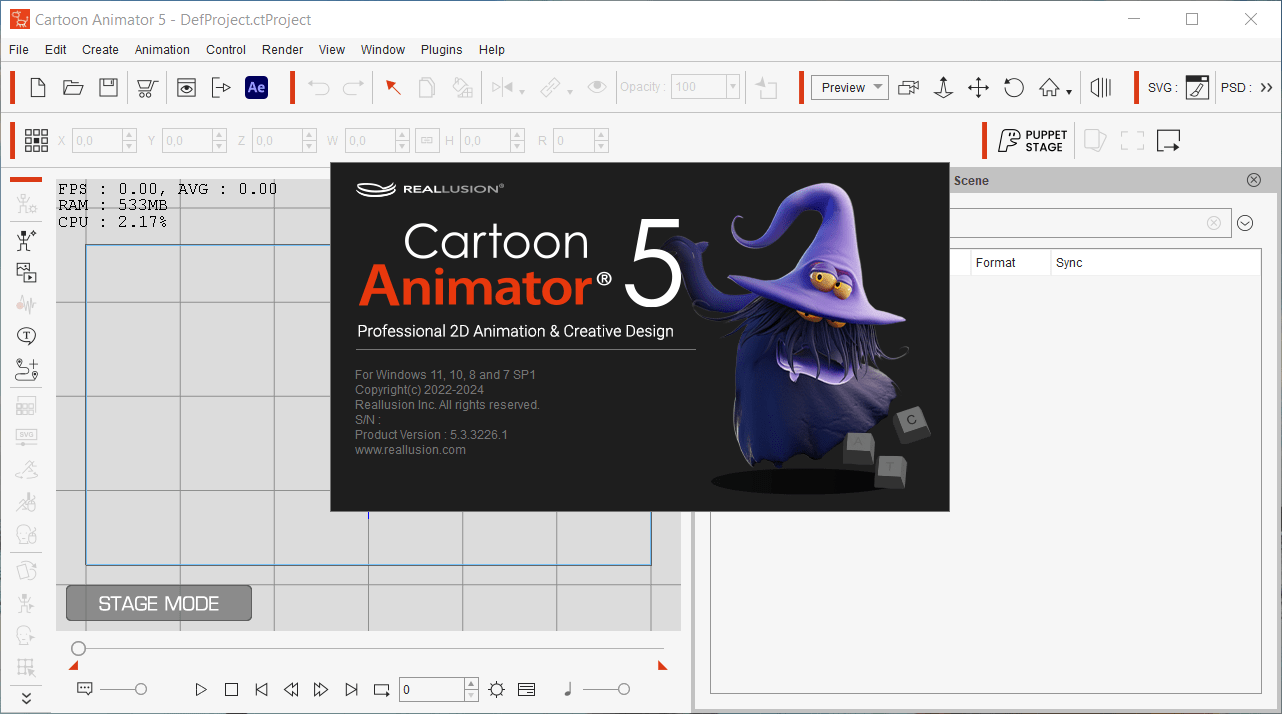This screenshot has height=714, width=1282.
Task: Jump to the start frame
Action: click(x=261, y=689)
